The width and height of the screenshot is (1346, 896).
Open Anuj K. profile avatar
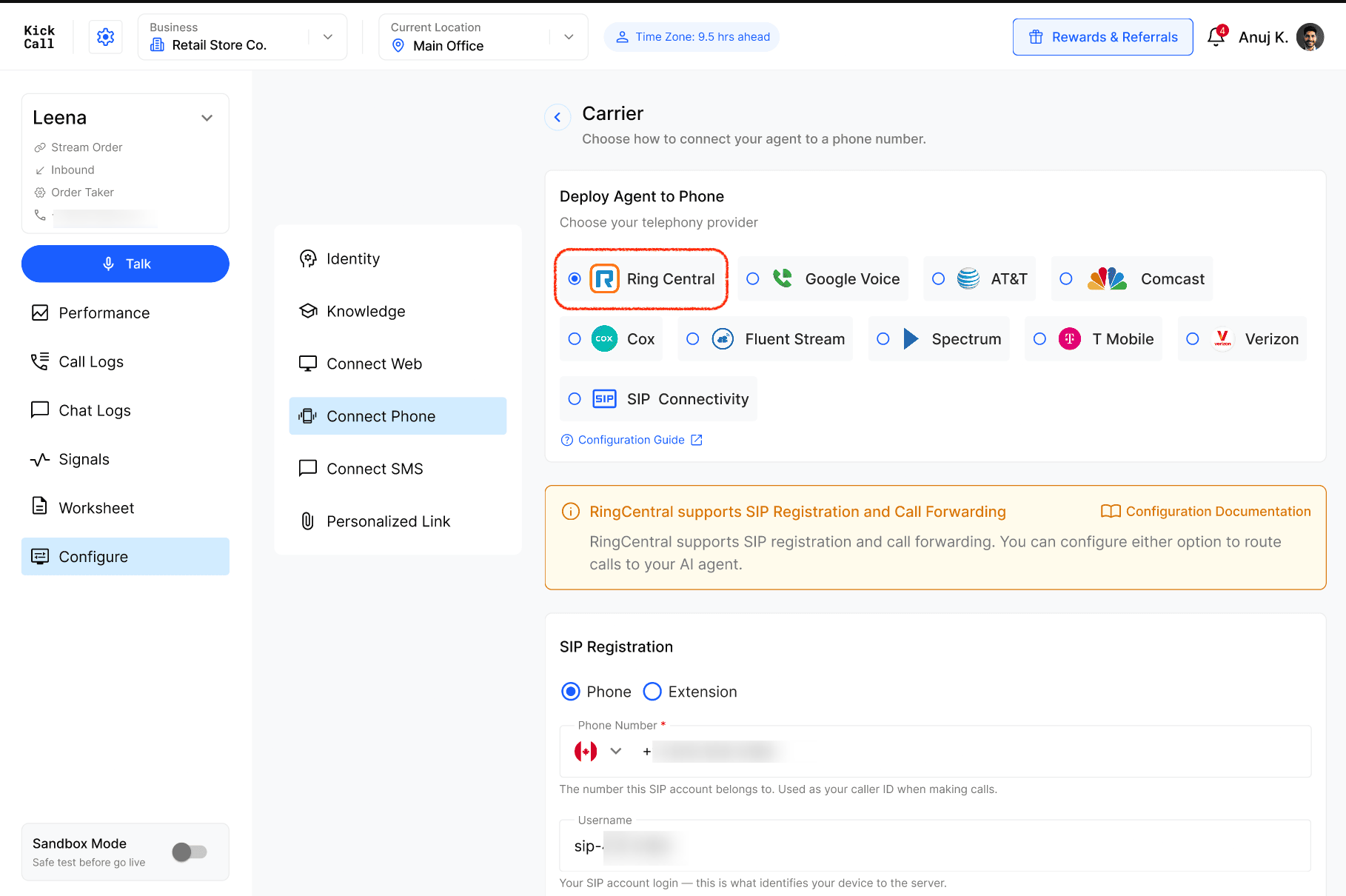click(1310, 37)
